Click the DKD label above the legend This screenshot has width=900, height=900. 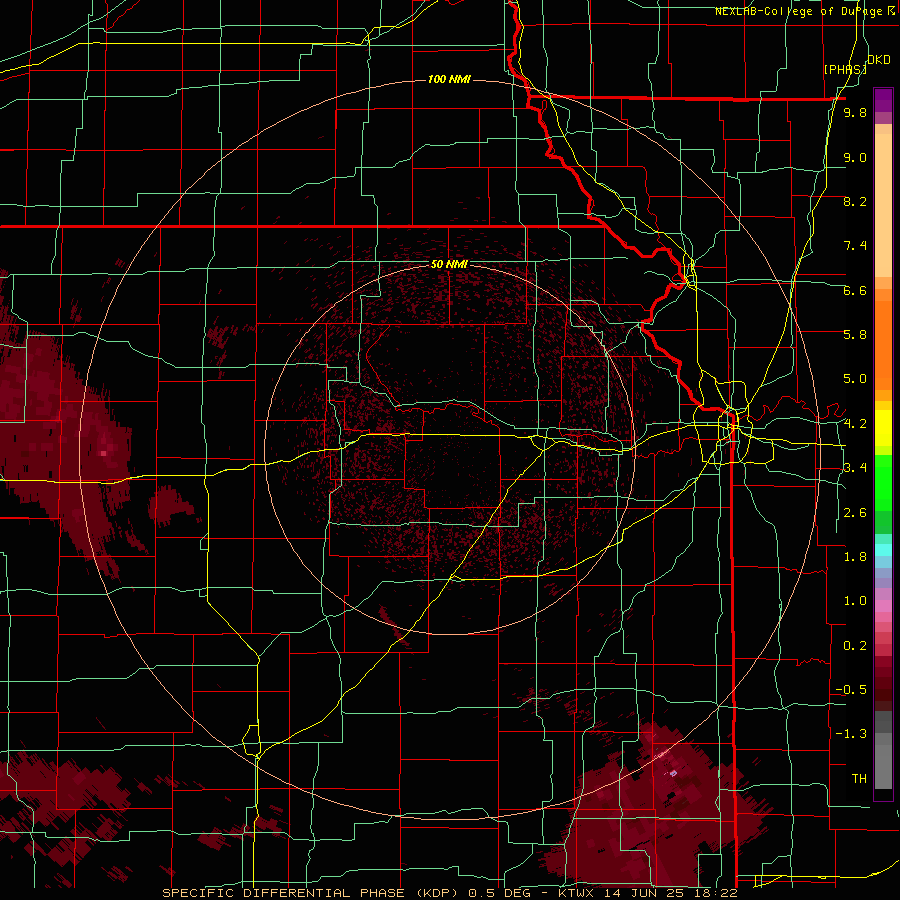(x=879, y=60)
